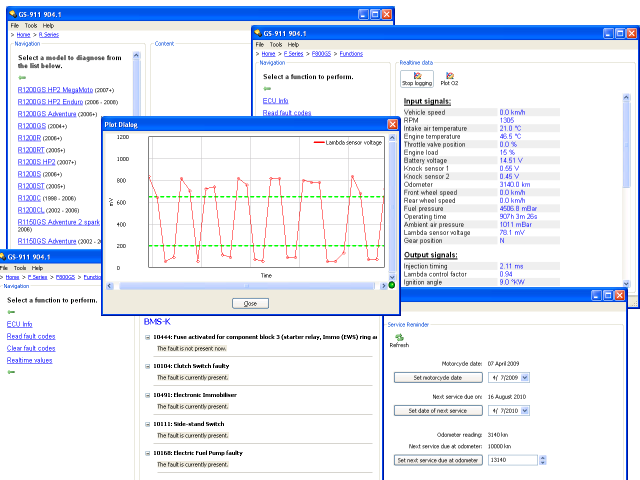
Task: Collapse fault 10491 Electronic Immobiliser
Action: coord(147,395)
